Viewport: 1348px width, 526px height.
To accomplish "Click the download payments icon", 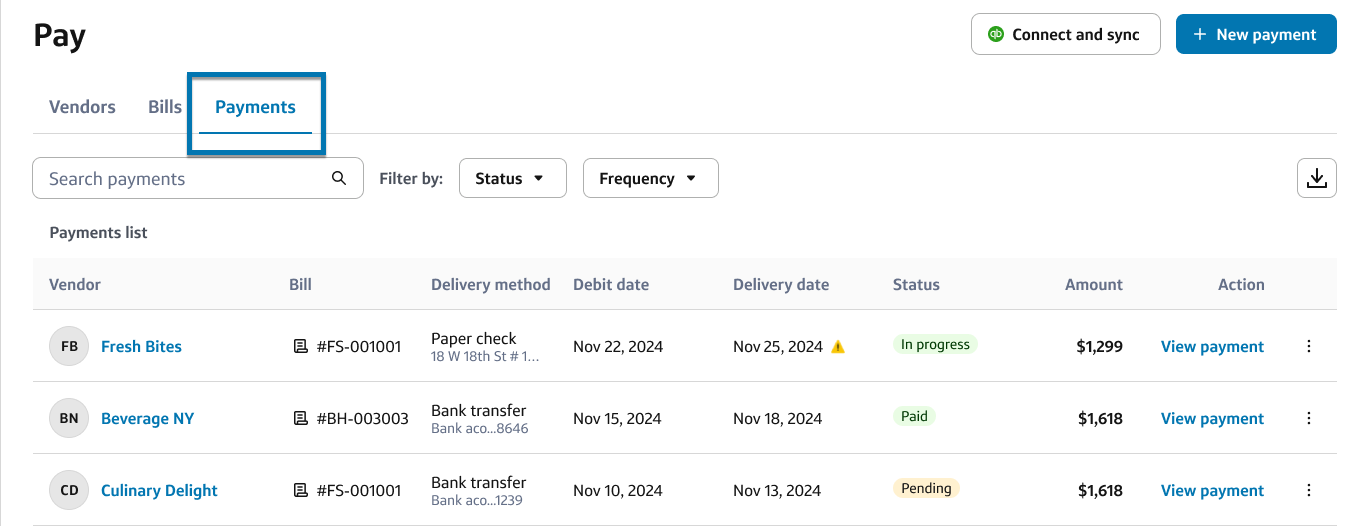I will tap(1316, 178).
